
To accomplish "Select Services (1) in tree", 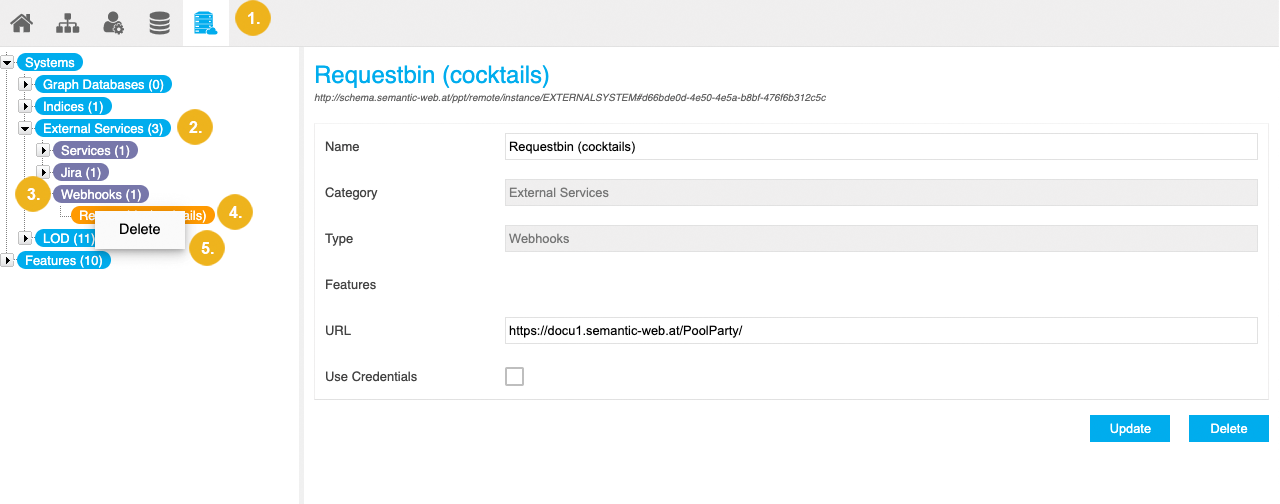I will [95, 150].
